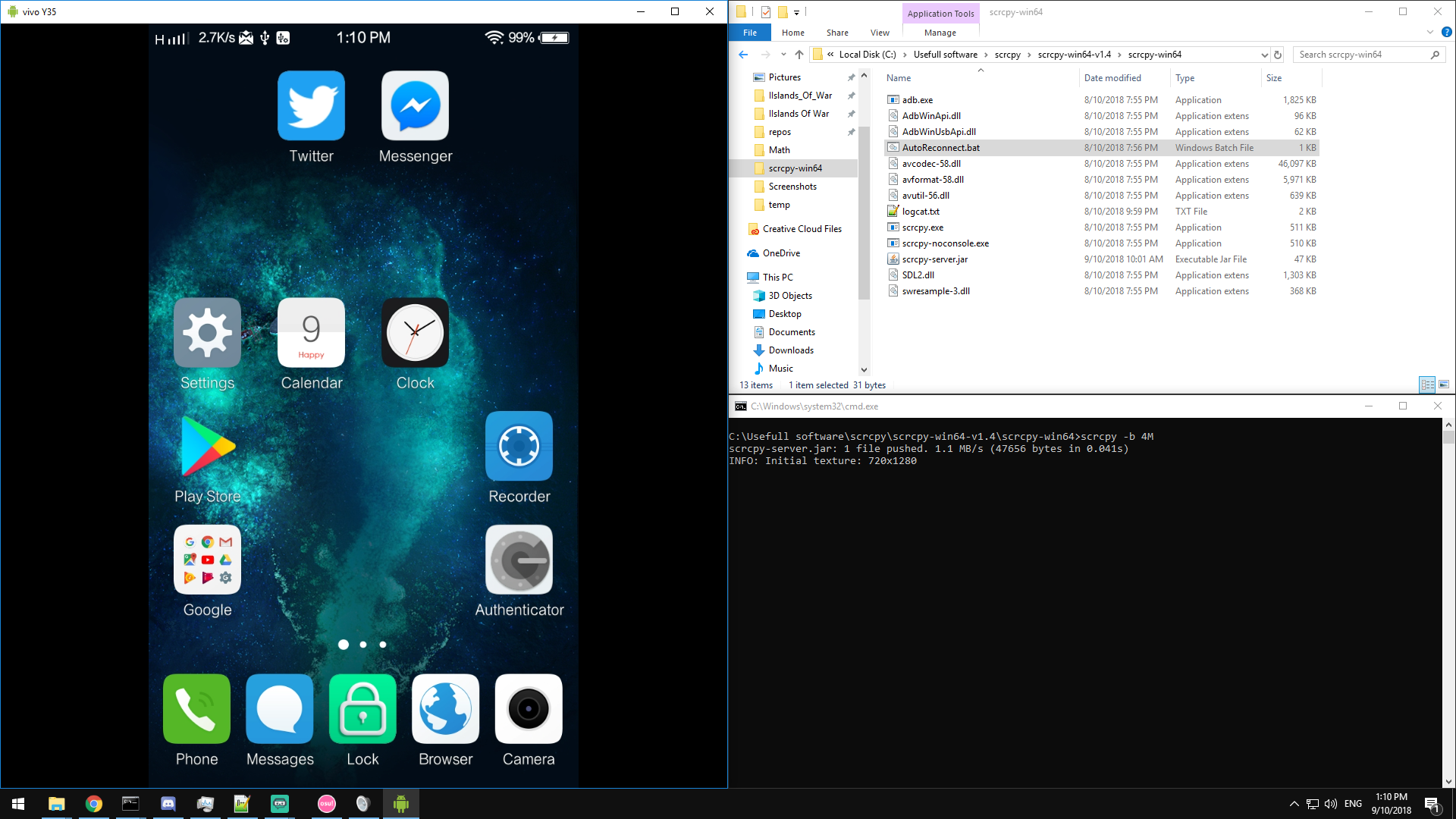Open the Twitter app on the phone
This screenshot has width=1456, height=819.
tap(311, 106)
